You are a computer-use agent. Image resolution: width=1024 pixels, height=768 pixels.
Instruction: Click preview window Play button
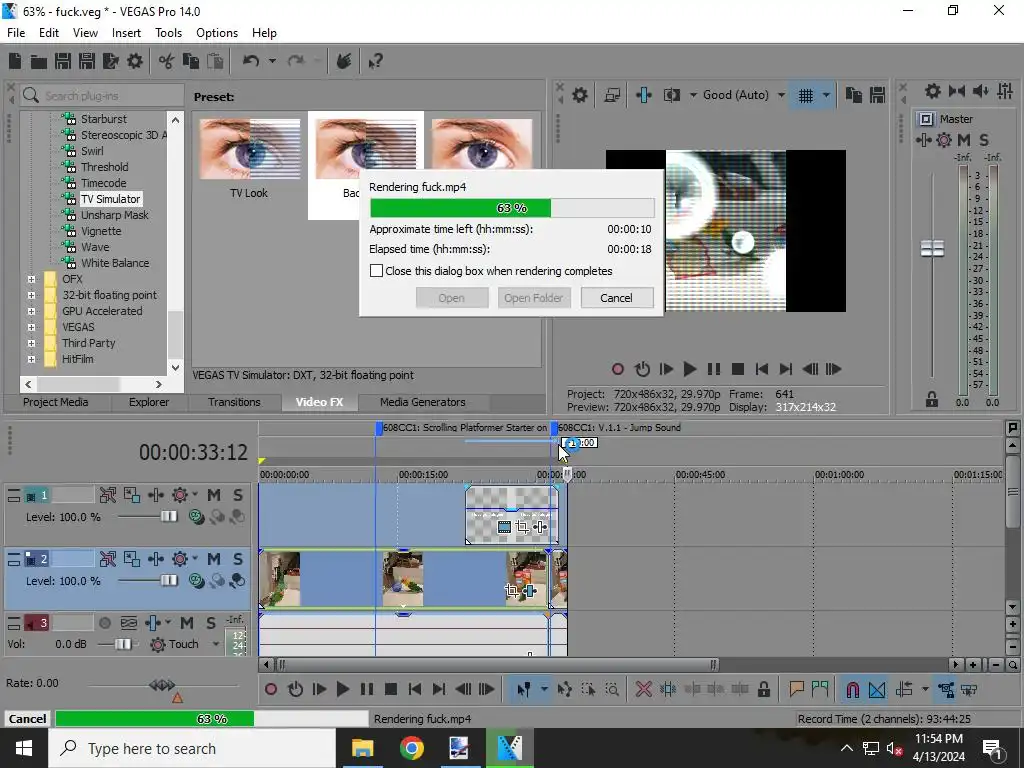(690, 369)
